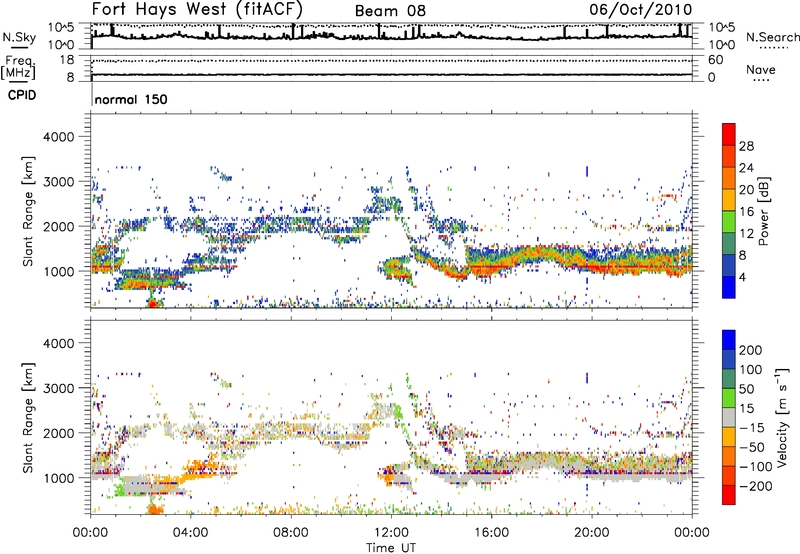Click the '08:00' time axis label
800x554 pixels.
click(x=291, y=533)
